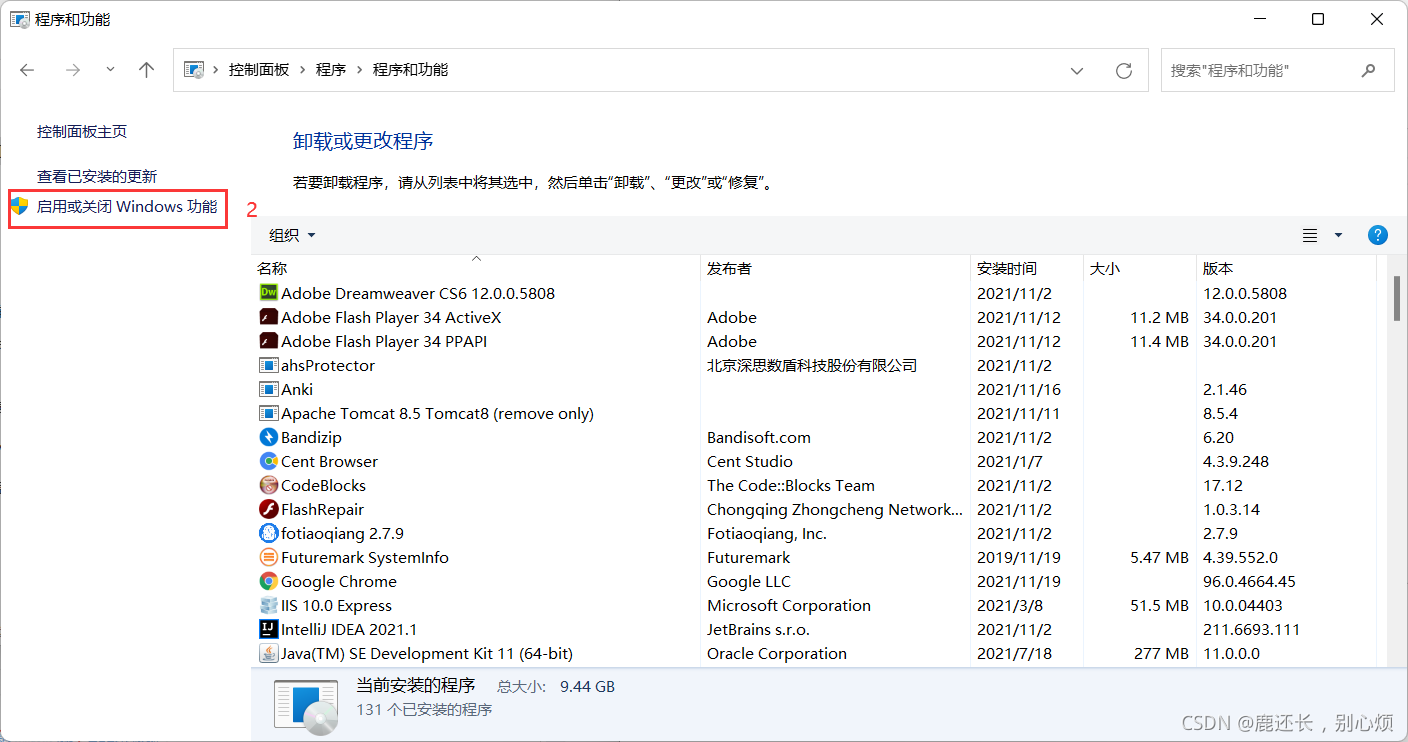The image size is (1408, 742).
Task: Select publisher JetBrains s.r.o. cell
Action: click(x=758, y=629)
